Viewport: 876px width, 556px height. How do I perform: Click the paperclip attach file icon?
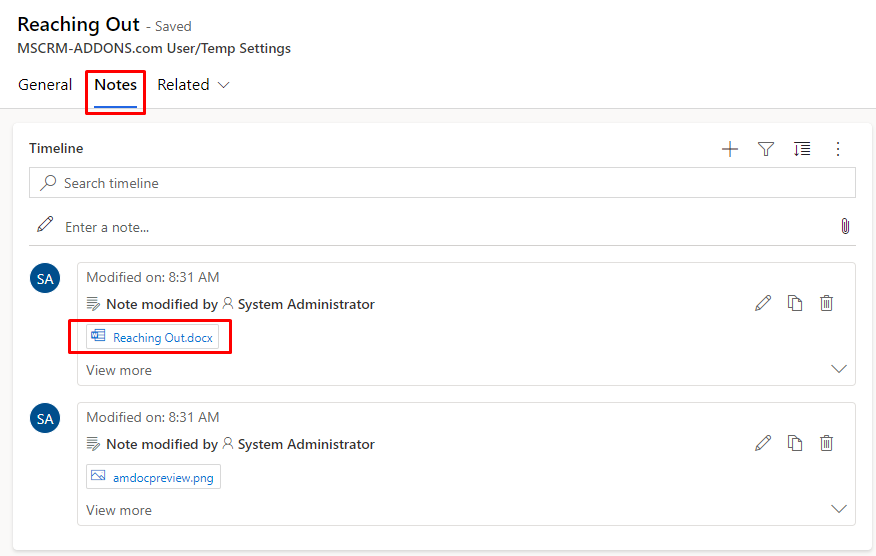coord(845,226)
